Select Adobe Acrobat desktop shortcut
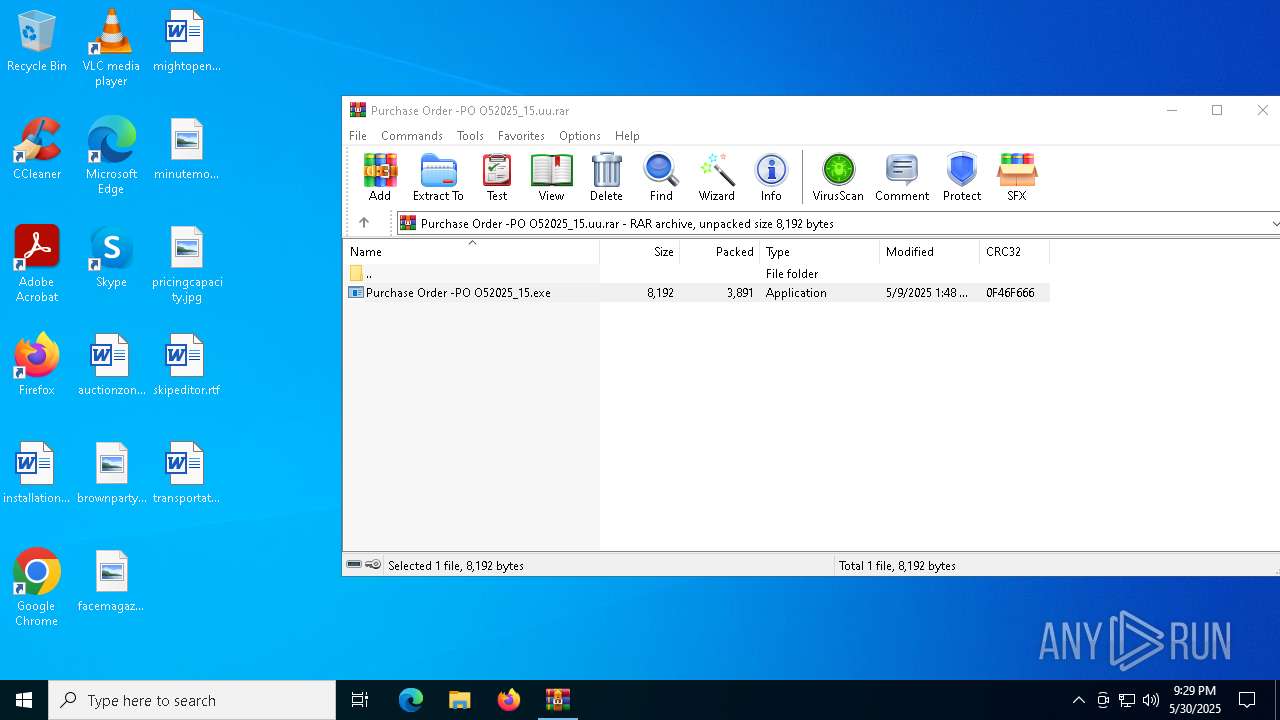The height and width of the screenshot is (720, 1280). pos(37,264)
